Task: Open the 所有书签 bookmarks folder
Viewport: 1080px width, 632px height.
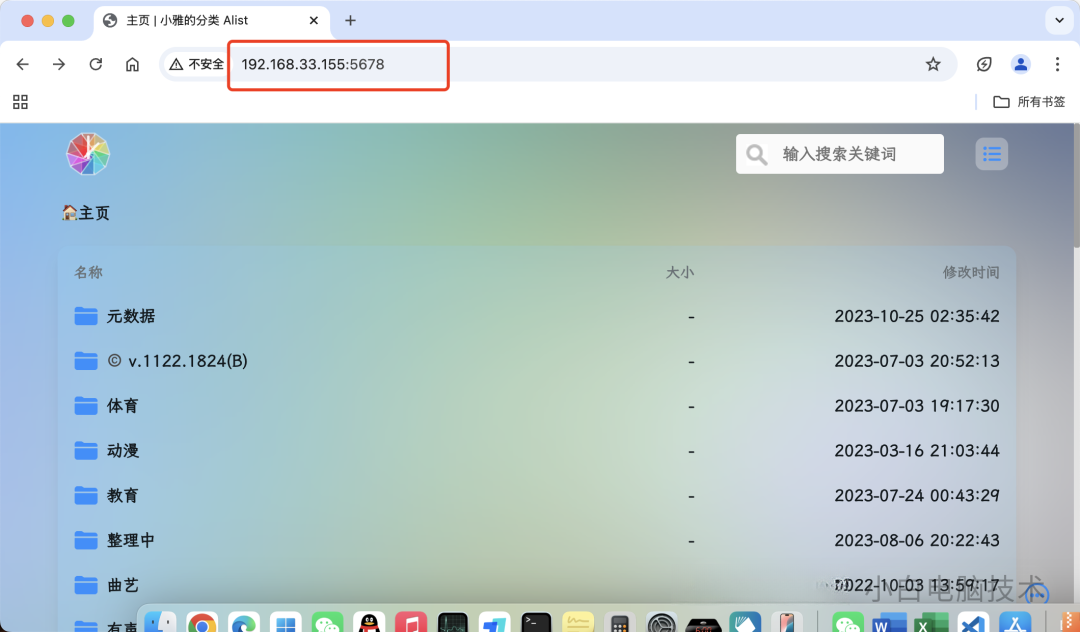Action: coord(1029,102)
